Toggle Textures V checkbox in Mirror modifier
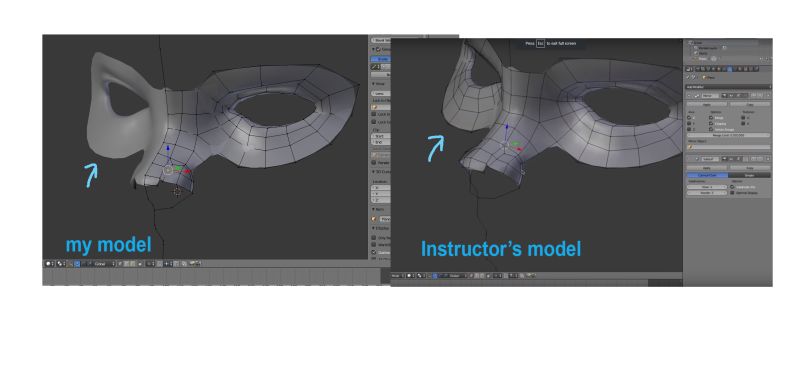 (743, 123)
